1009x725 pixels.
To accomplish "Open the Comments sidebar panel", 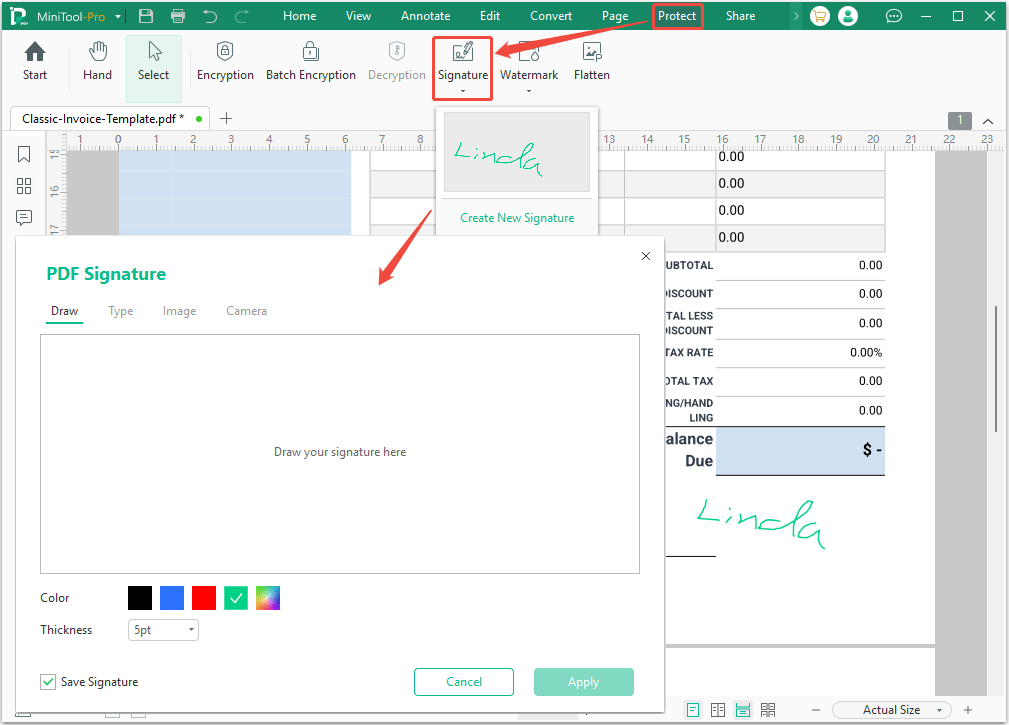I will pyautogui.click(x=24, y=218).
